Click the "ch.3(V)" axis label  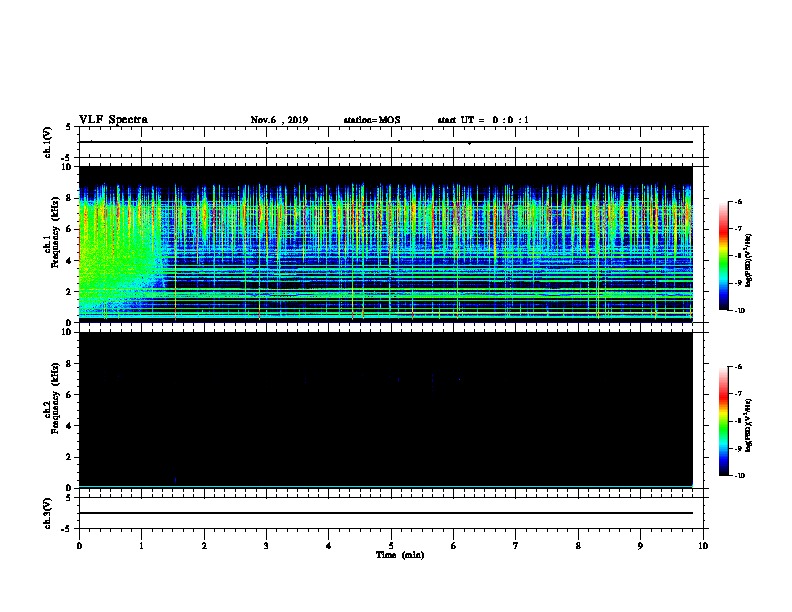47,513
